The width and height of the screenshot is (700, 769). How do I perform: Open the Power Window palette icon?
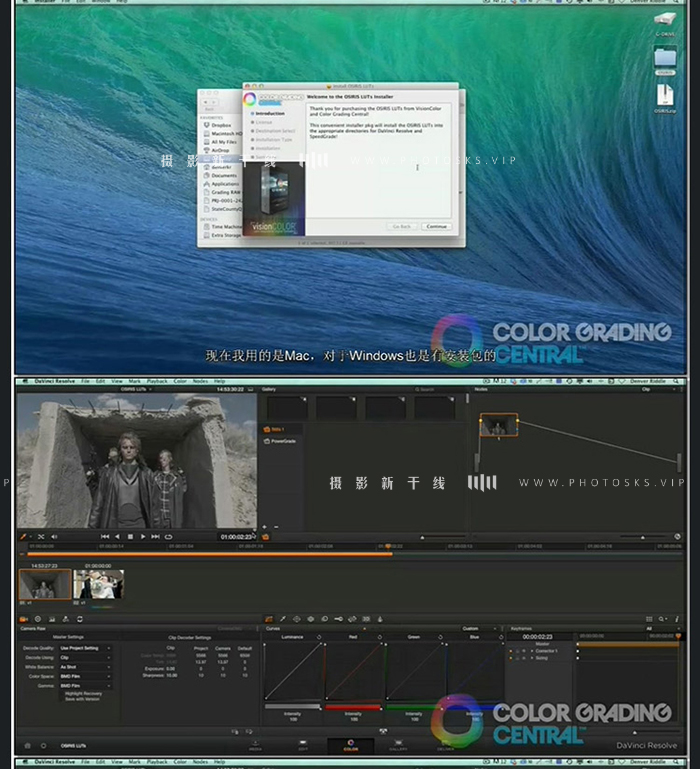[296, 619]
